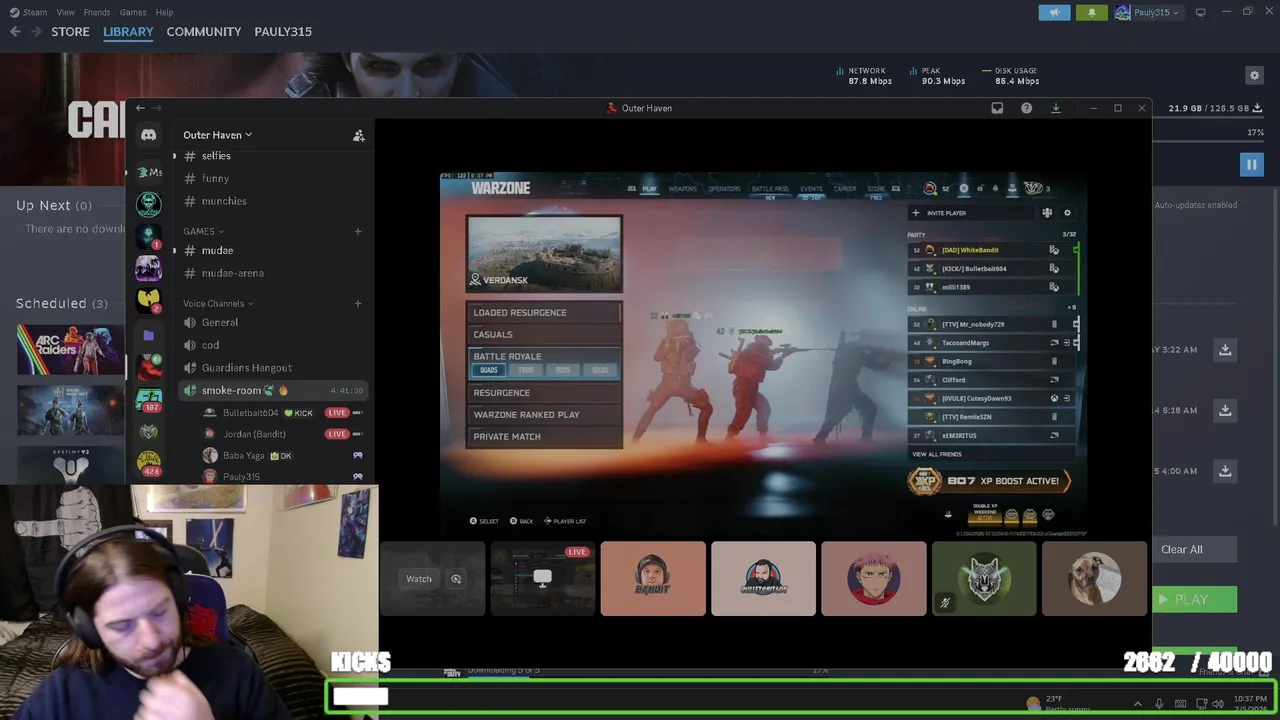
Task: Join the General voice channel
Action: (x=270, y=322)
